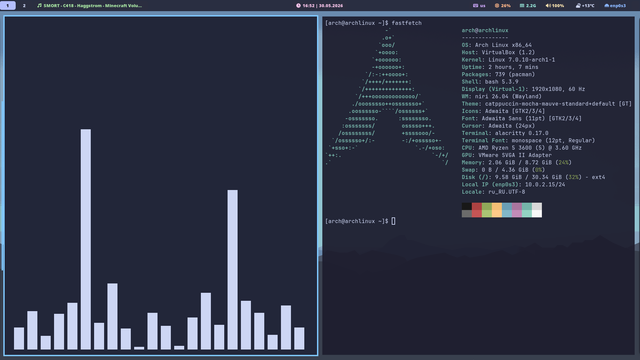This screenshot has width=640, height=360.
Task: Click the 'Disk (/): 9.58 GiB' line
Action: point(533,177)
